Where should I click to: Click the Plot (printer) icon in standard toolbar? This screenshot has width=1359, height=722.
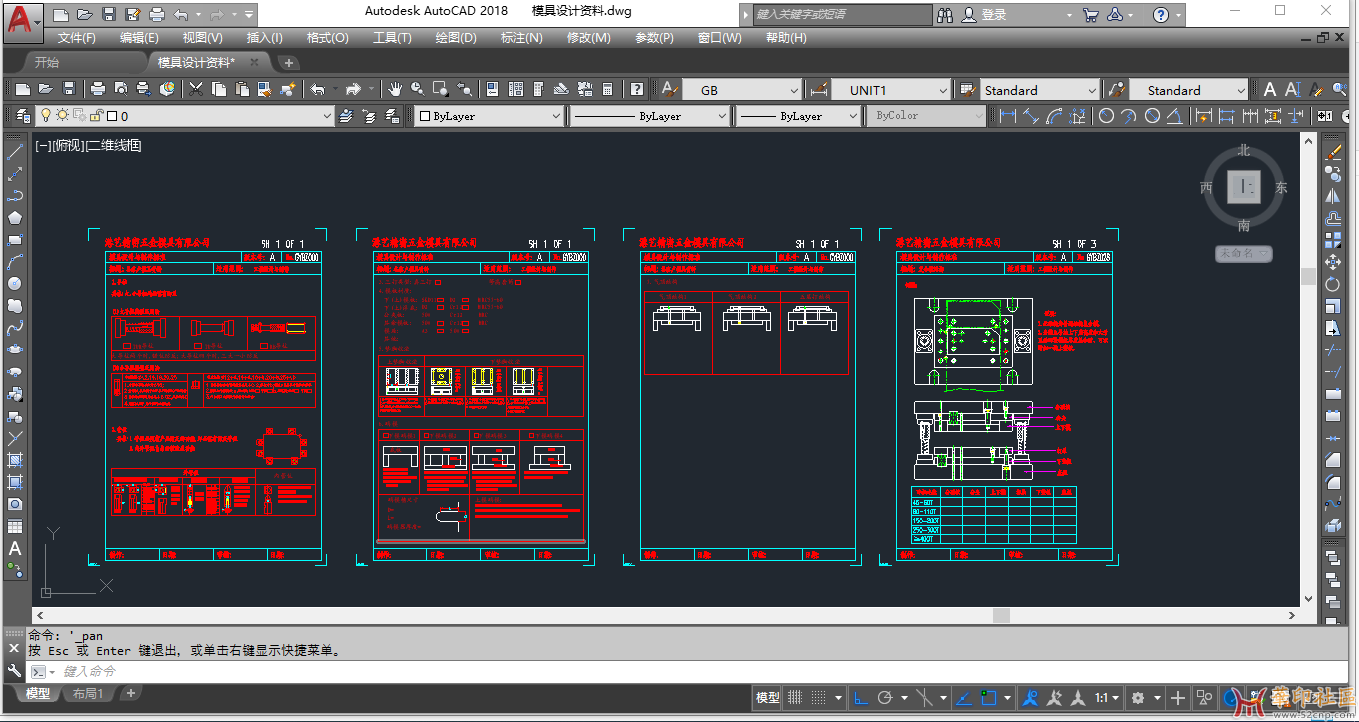tap(99, 89)
